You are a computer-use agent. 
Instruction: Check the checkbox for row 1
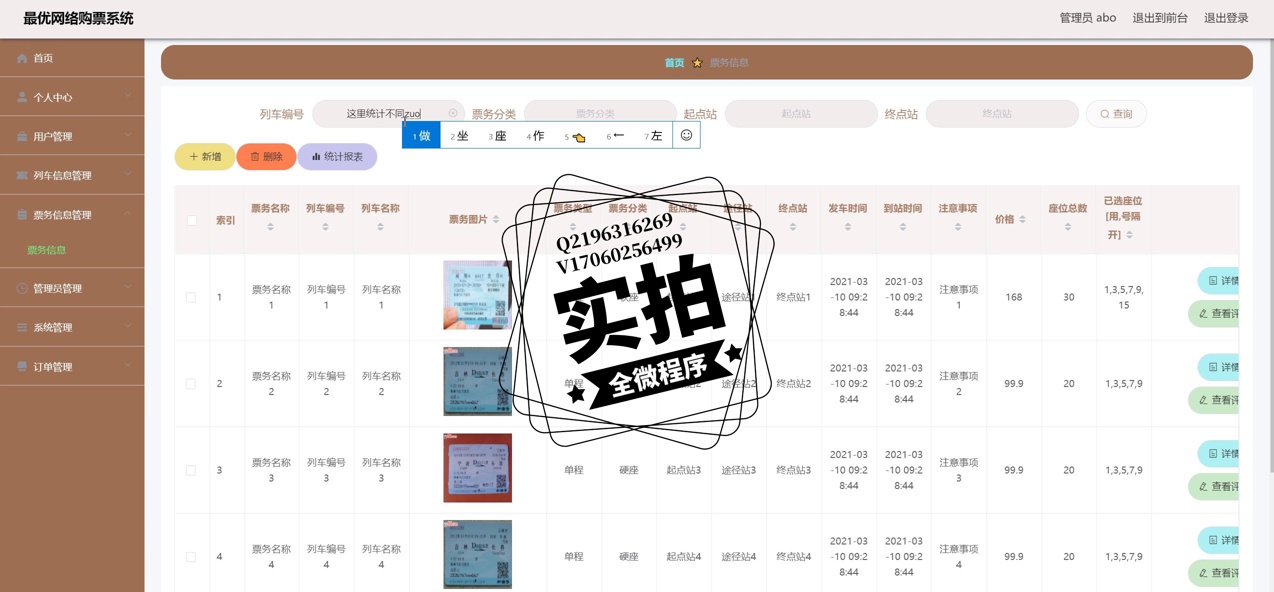(x=191, y=297)
